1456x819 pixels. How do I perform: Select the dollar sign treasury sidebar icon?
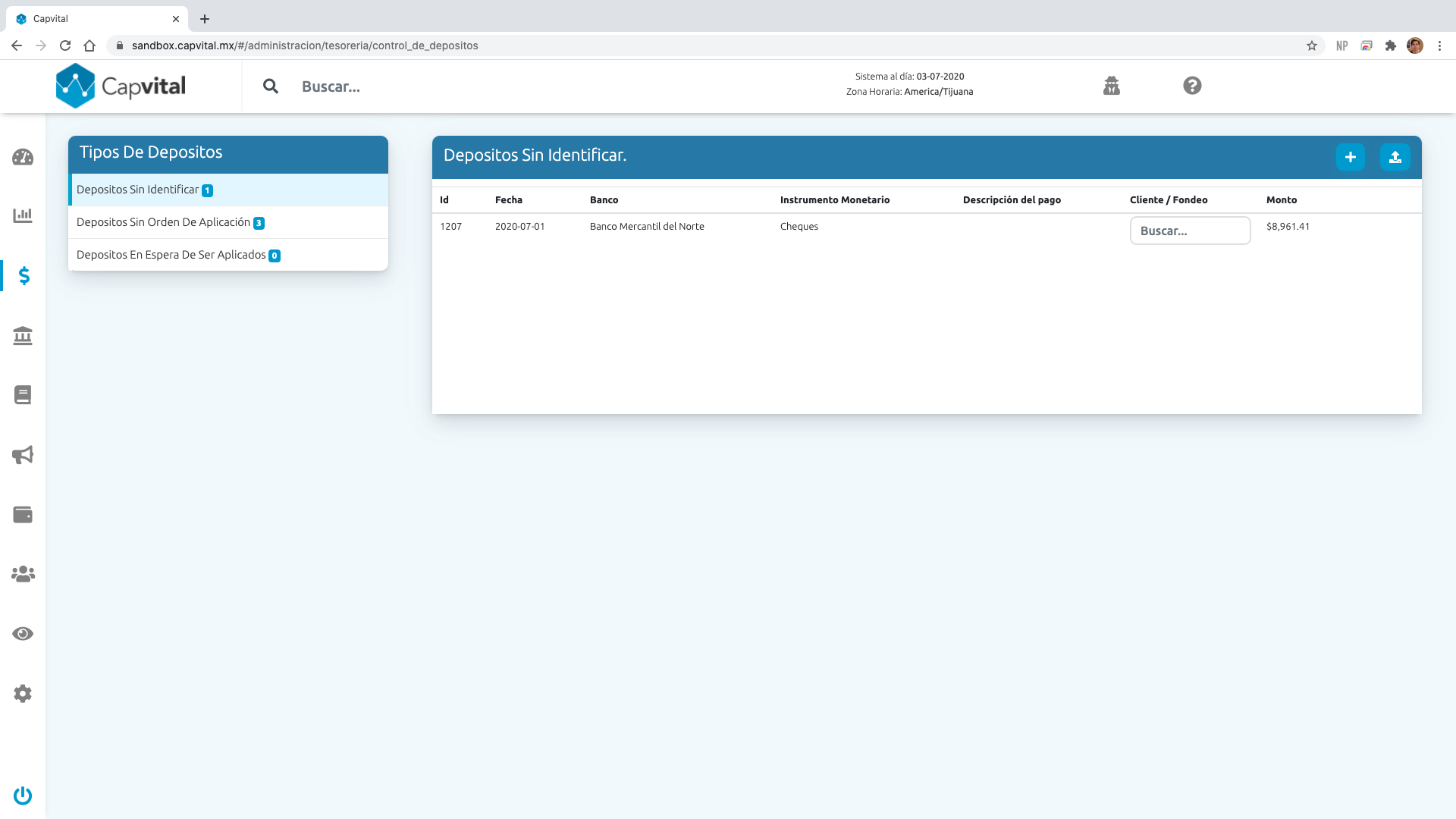[24, 275]
